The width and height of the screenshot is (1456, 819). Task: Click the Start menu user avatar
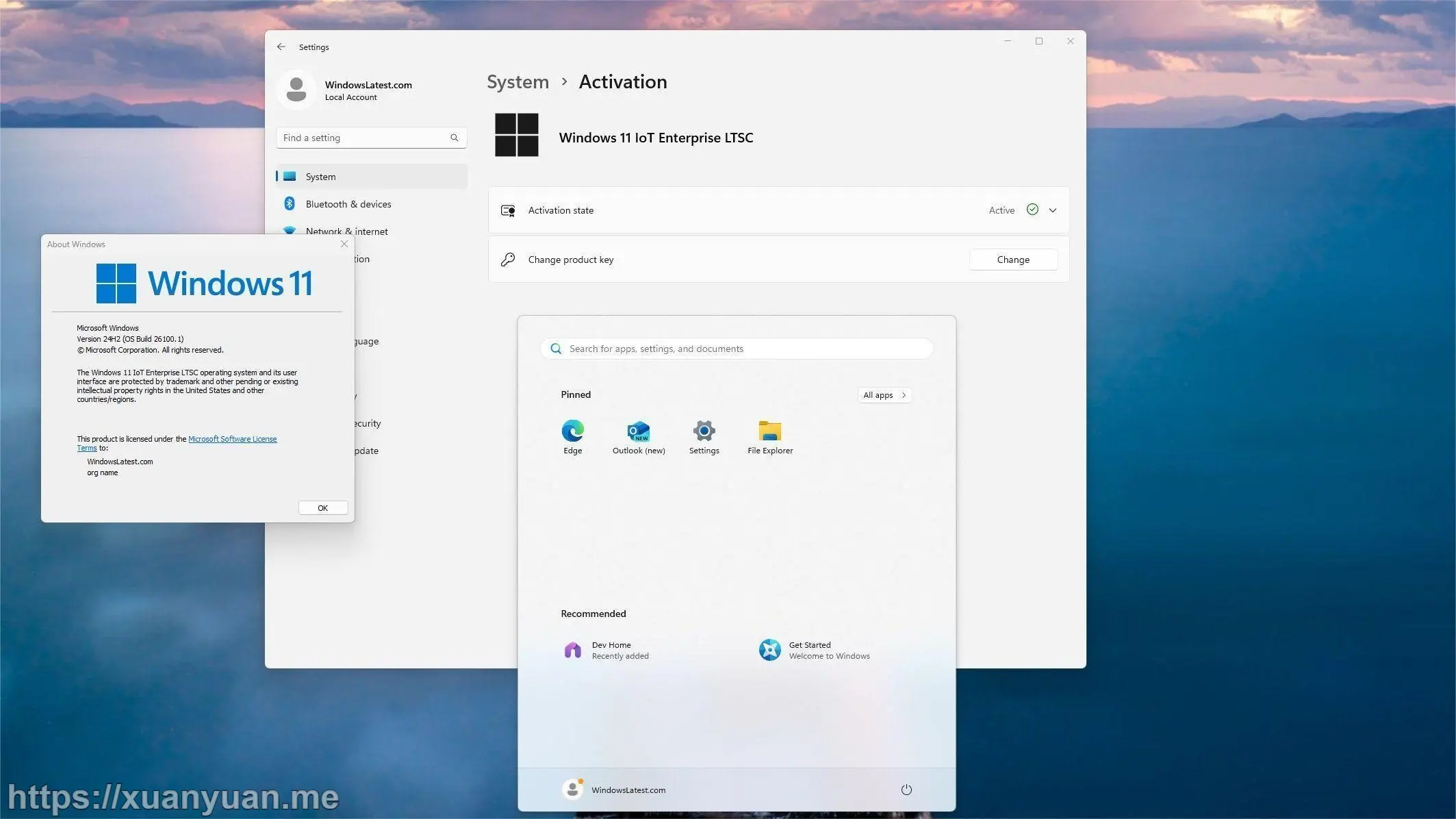(x=572, y=790)
